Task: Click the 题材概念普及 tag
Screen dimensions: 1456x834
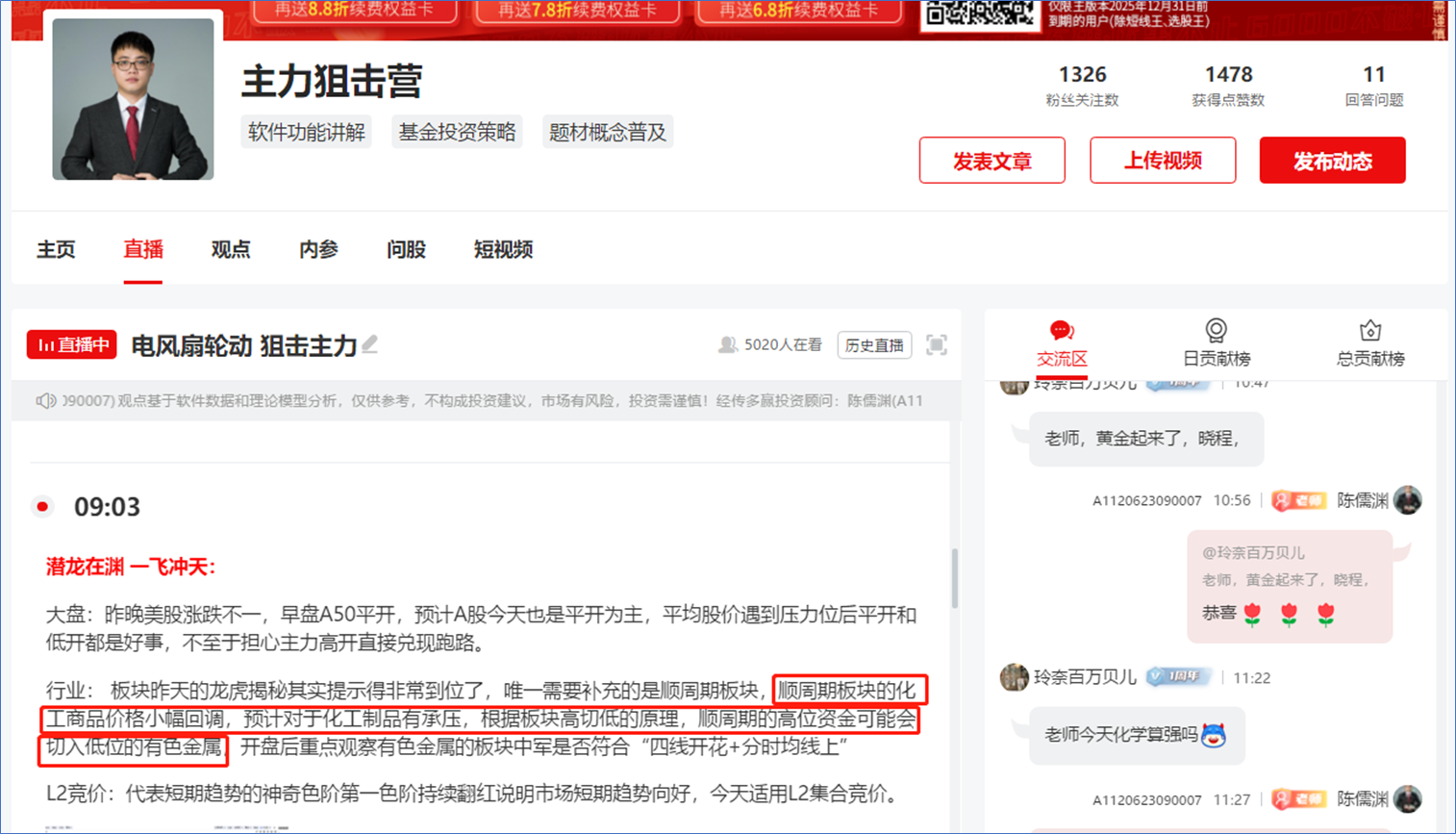Action: point(608,132)
